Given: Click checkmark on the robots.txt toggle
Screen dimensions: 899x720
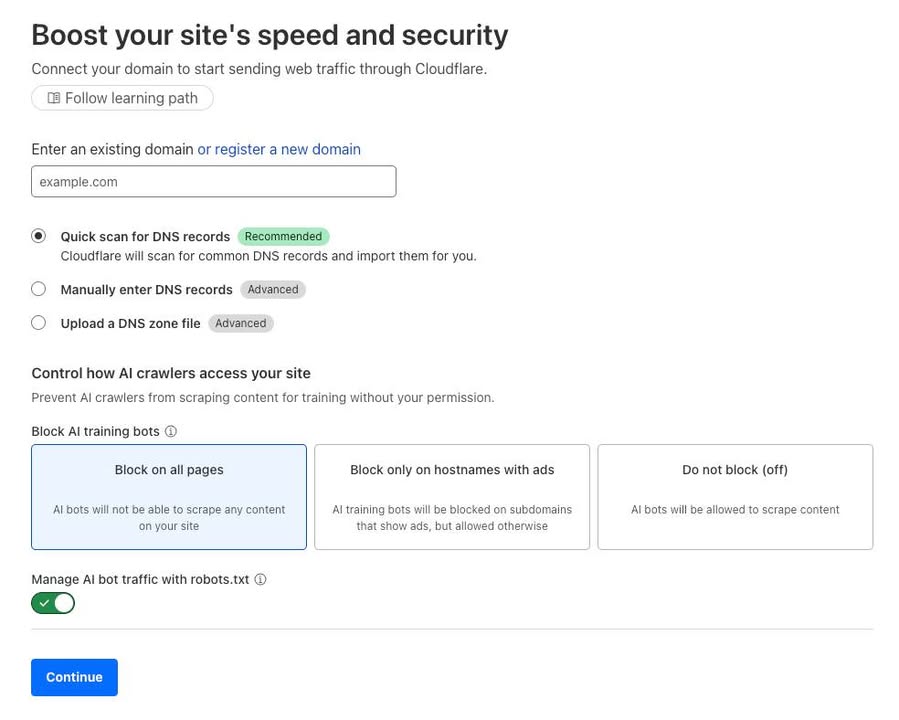Looking at the screenshot, I should (x=44, y=603).
